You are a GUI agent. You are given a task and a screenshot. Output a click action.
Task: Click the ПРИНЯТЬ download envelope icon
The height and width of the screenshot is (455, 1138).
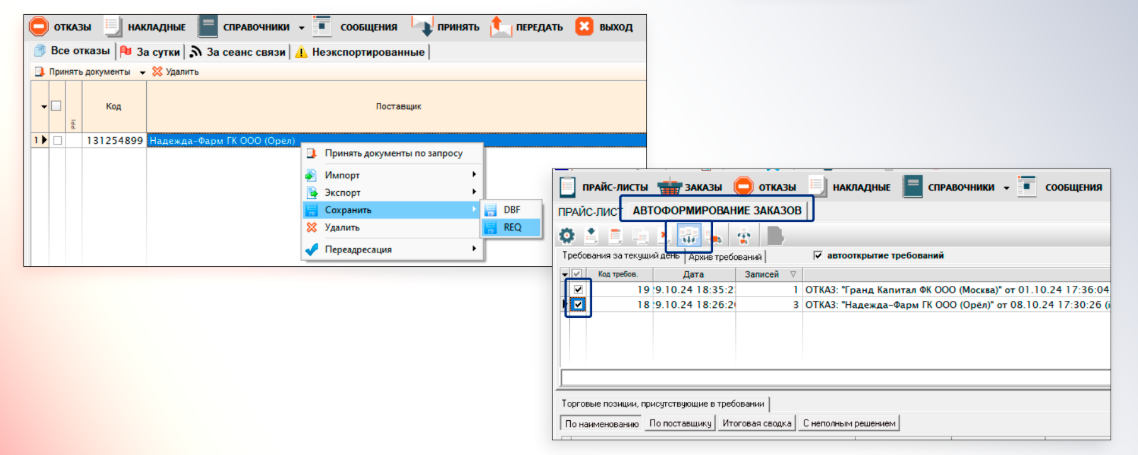pos(422,26)
